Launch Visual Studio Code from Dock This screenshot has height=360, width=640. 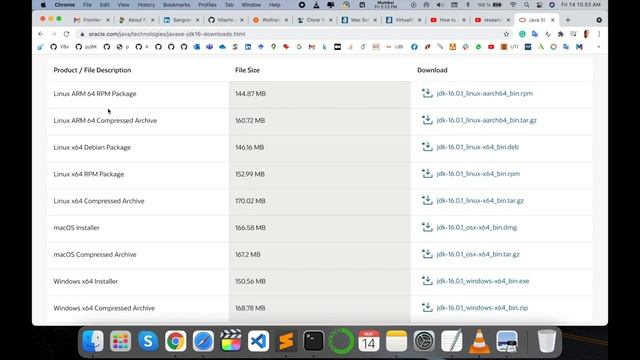click(258, 341)
